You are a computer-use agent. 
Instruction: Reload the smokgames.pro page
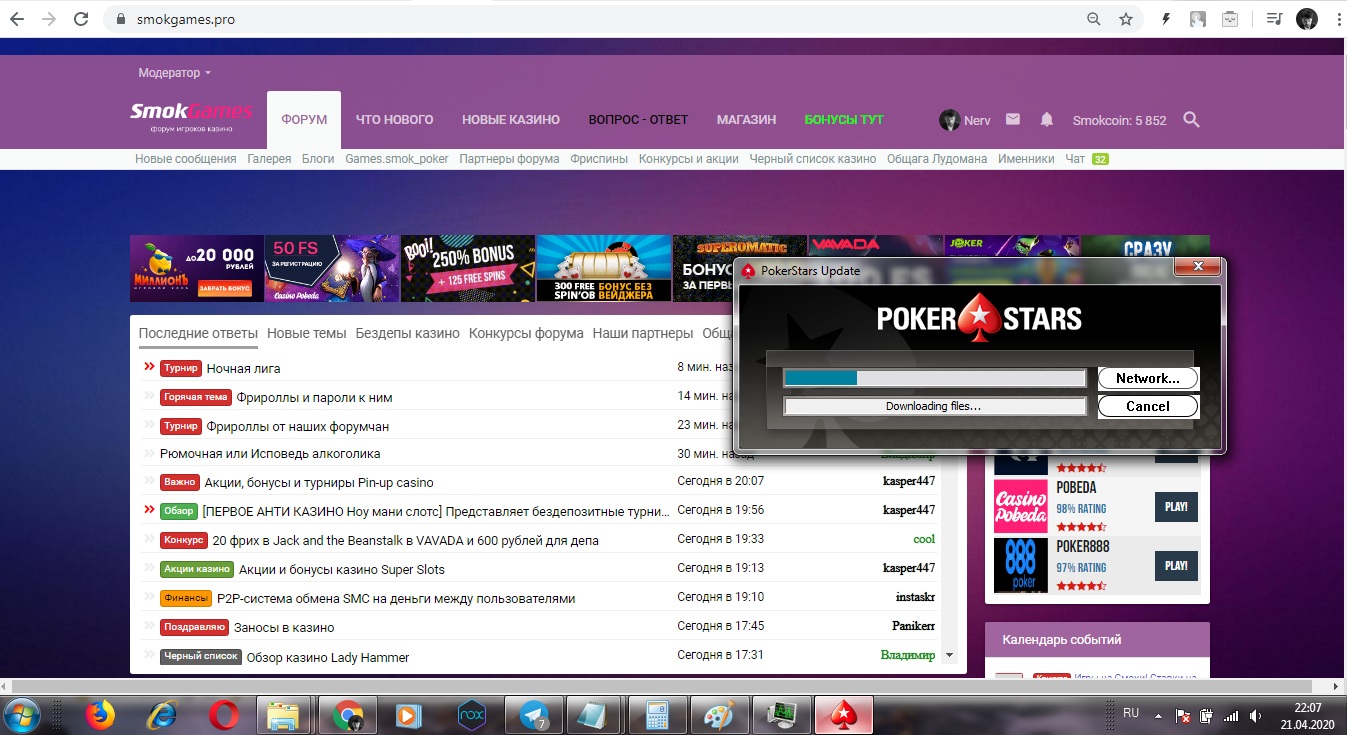tap(81, 19)
